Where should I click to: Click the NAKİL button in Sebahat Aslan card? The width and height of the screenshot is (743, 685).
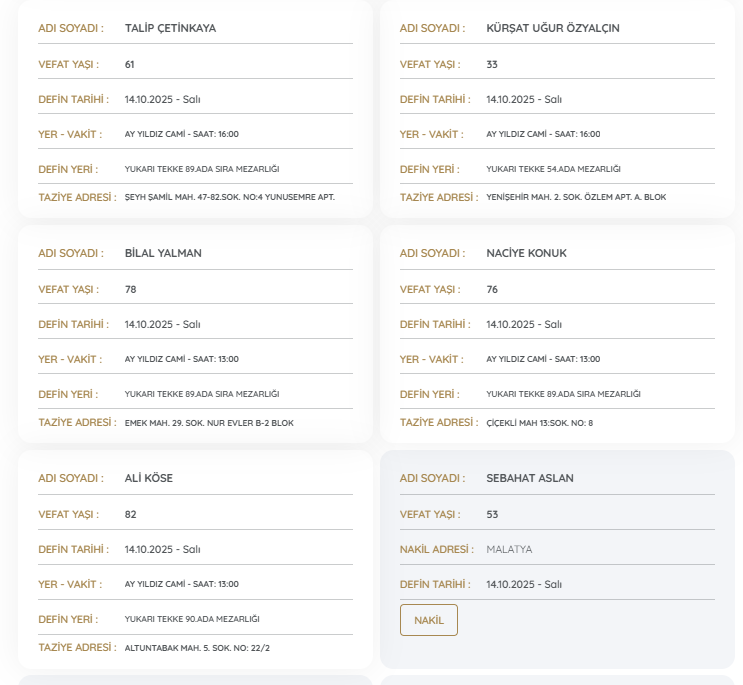(x=428, y=620)
